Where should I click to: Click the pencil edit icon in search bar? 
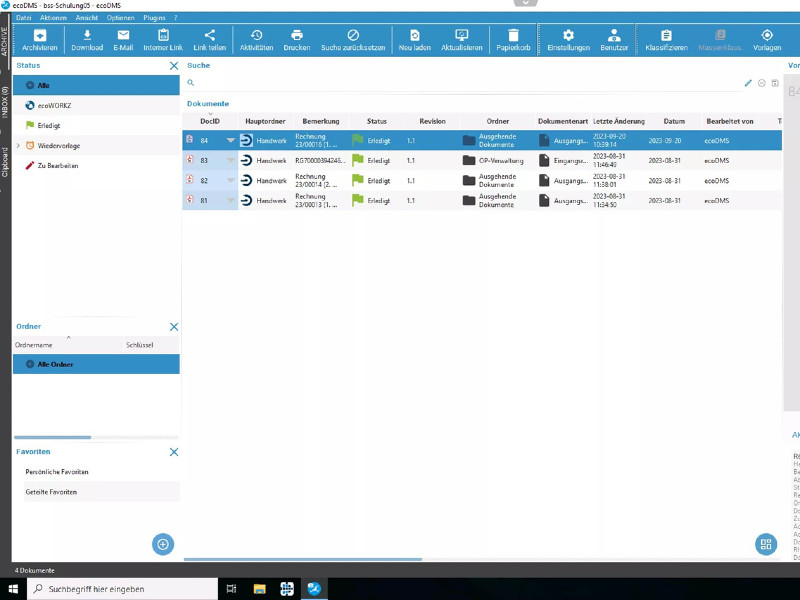(748, 83)
